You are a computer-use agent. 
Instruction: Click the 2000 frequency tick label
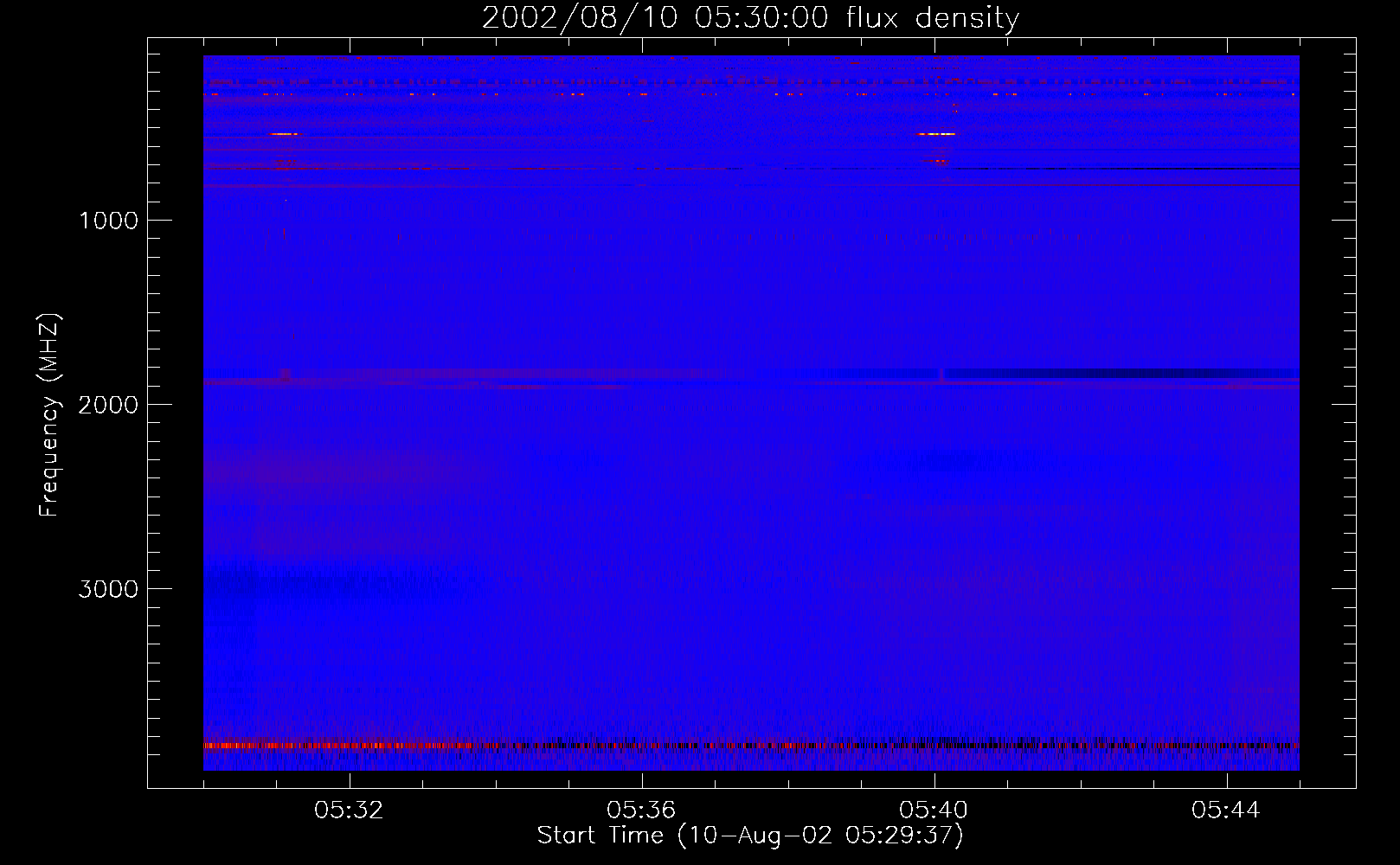tap(108, 405)
